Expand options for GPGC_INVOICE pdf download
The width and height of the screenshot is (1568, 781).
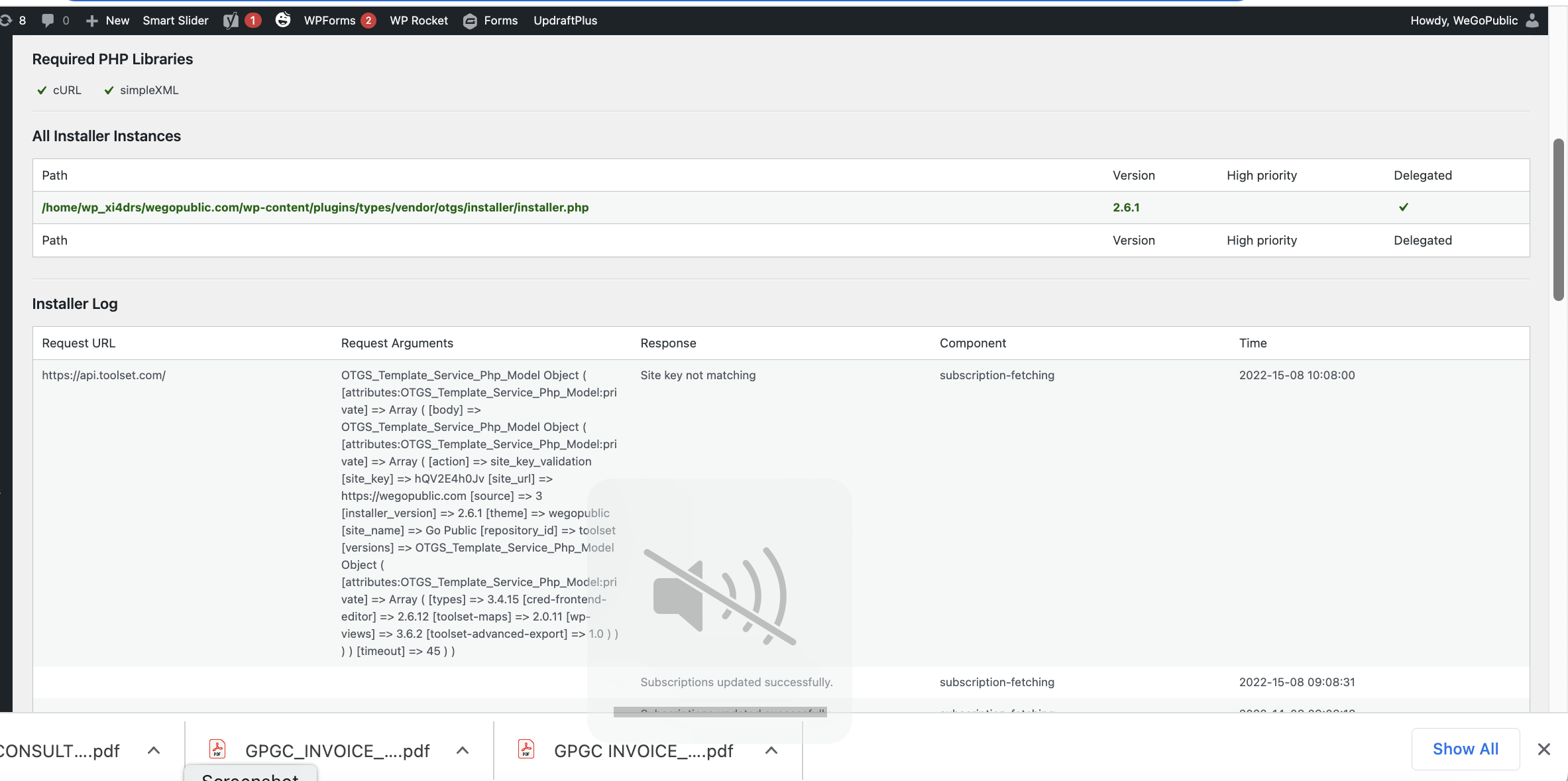pos(463,751)
